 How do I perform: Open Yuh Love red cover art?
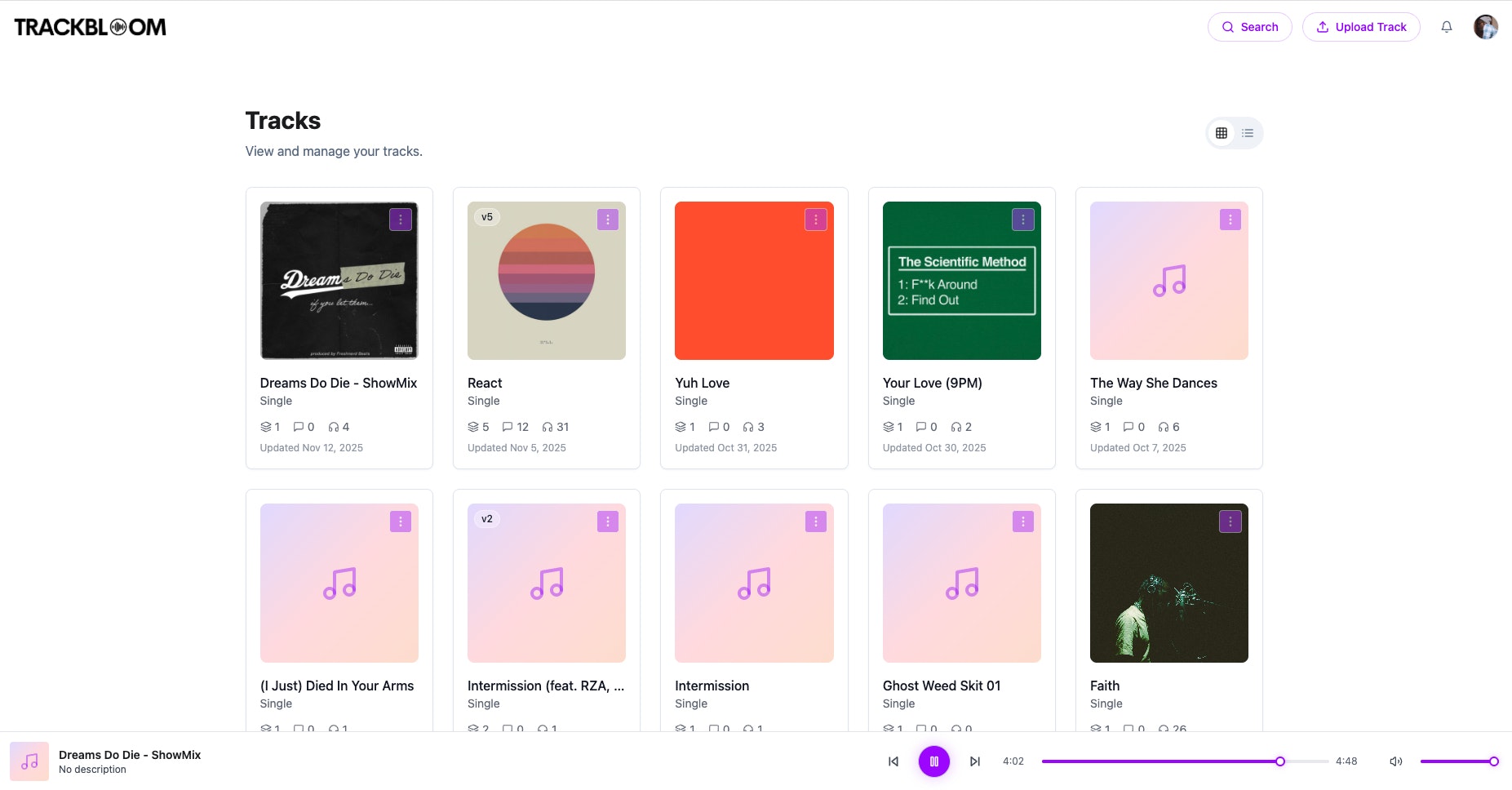[754, 281]
